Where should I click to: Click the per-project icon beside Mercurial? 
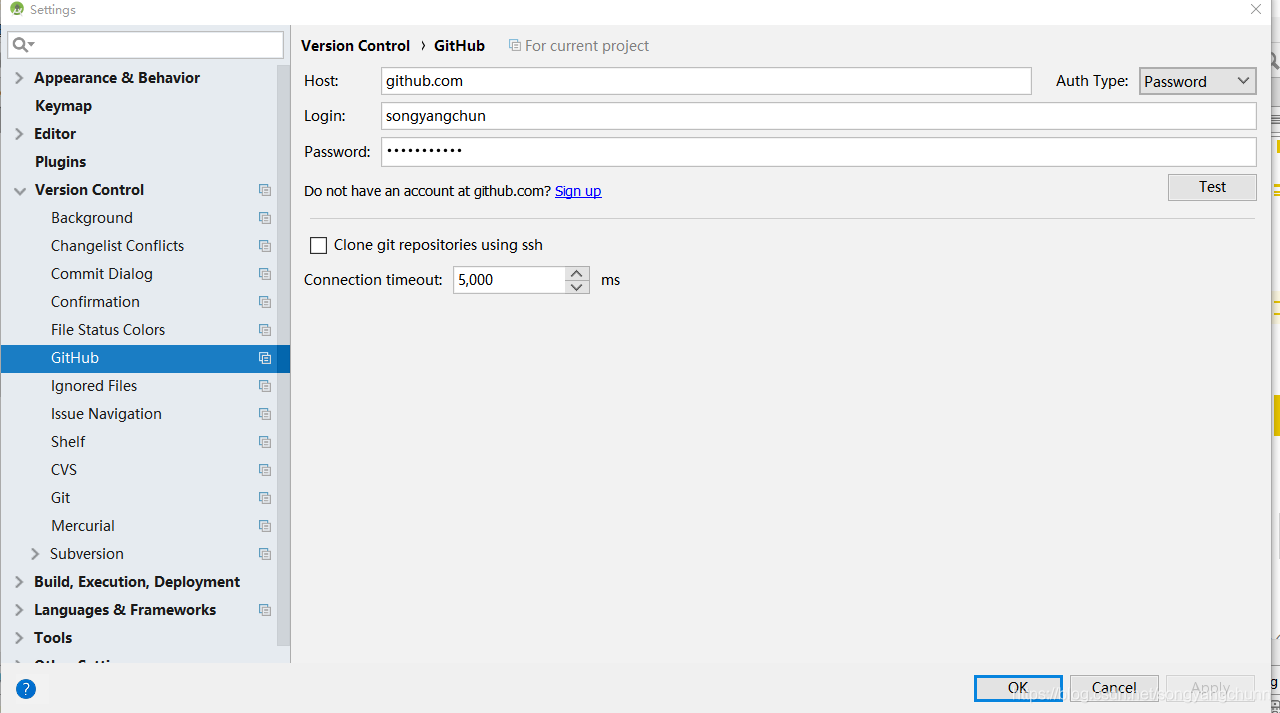pos(265,526)
